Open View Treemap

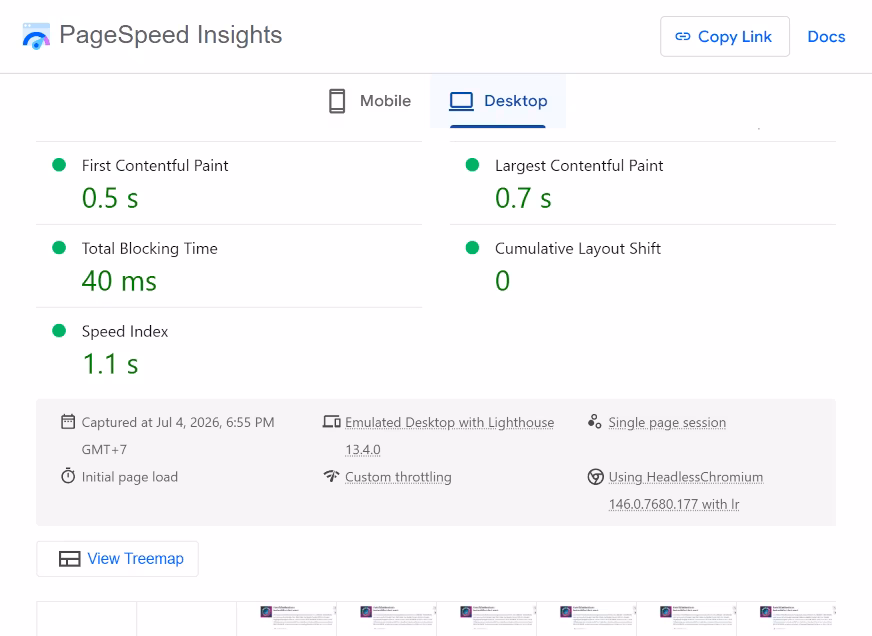(x=117, y=559)
